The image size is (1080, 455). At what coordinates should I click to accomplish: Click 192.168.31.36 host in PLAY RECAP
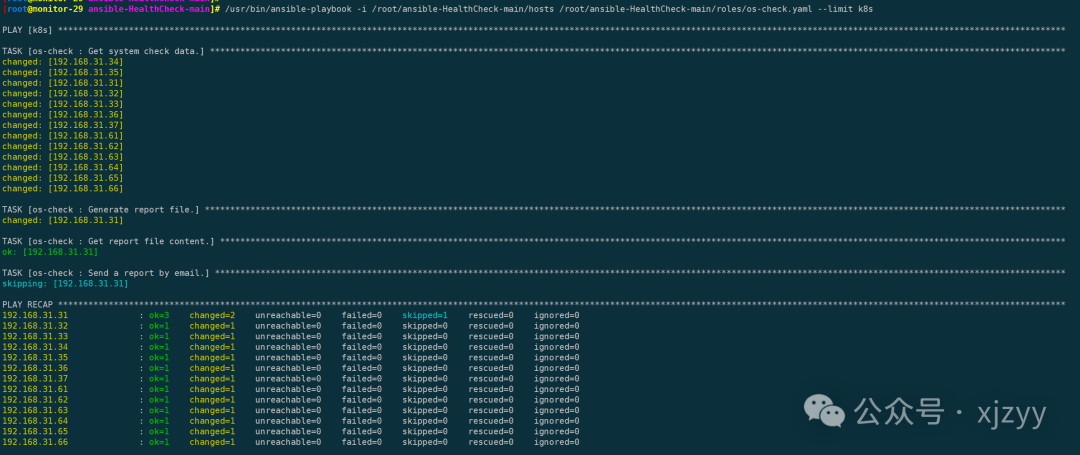coord(35,368)
